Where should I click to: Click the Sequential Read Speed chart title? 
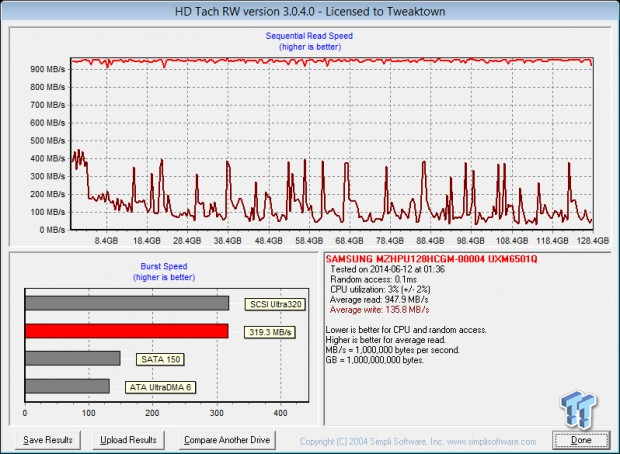[309, 36]
